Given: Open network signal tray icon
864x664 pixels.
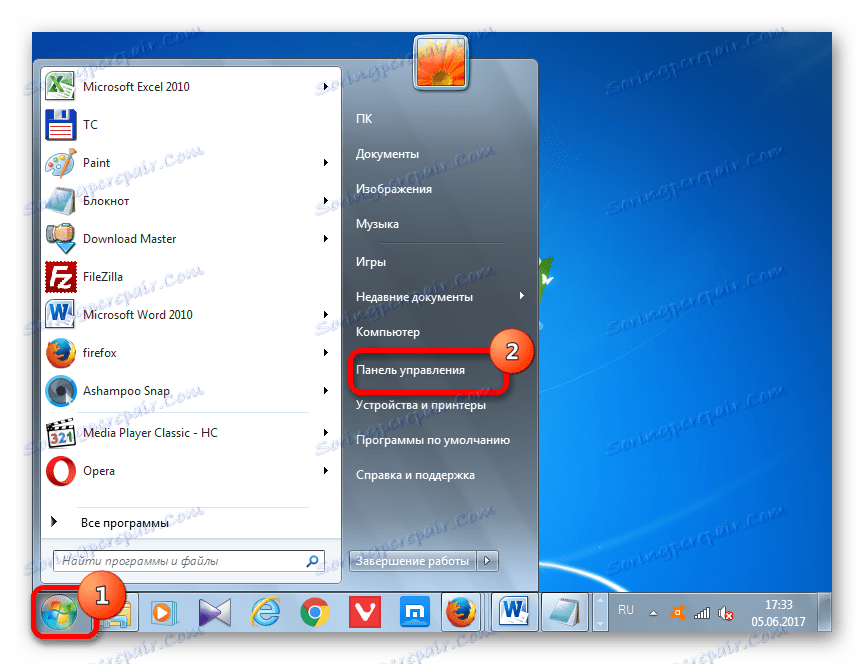Looking at the screenshot, I should [701, 613].
